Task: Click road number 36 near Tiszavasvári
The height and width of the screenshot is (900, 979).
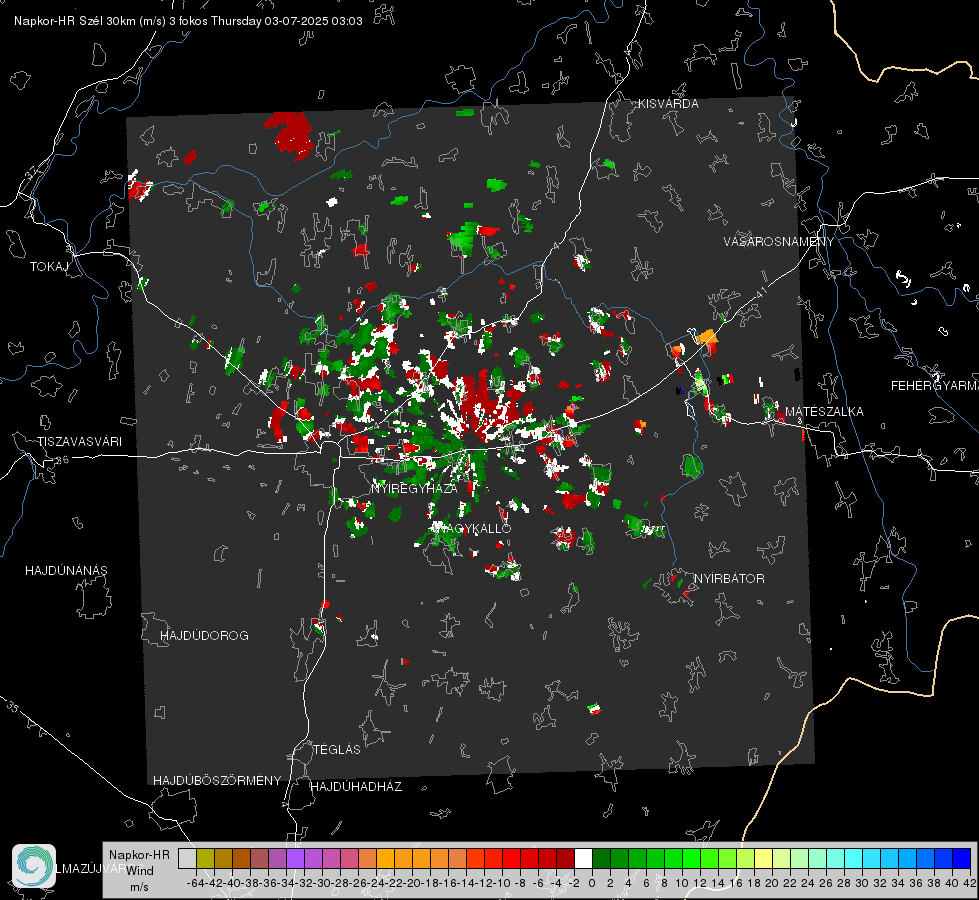Action: [x=62, y=460]
